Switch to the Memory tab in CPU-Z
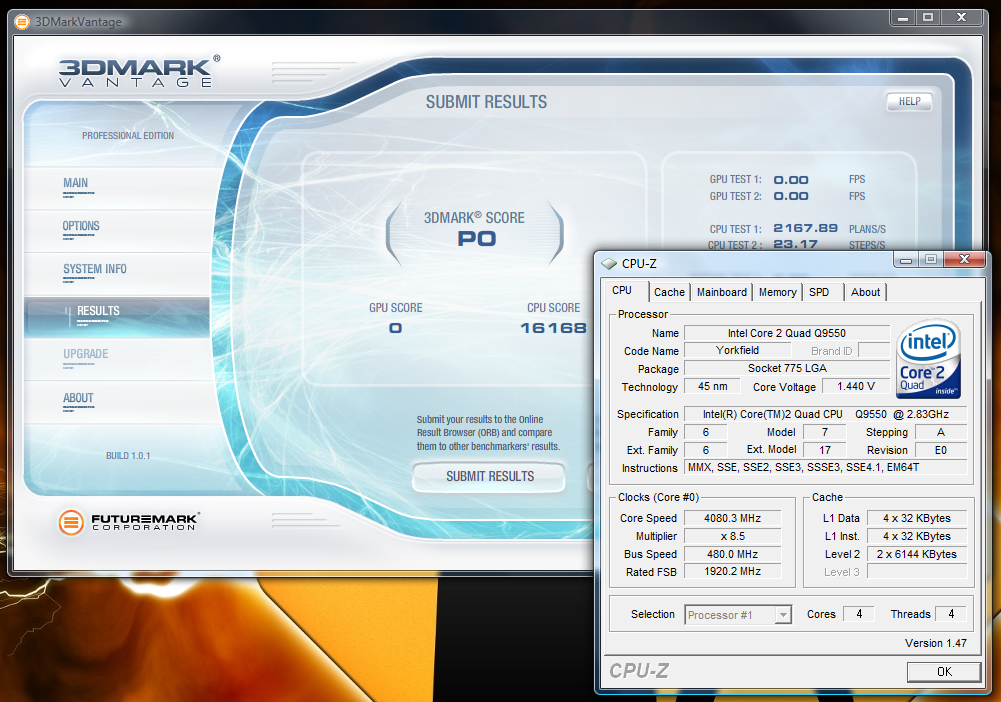The height and width of the screenshot is (702, 1001). (x=777, y=292)
